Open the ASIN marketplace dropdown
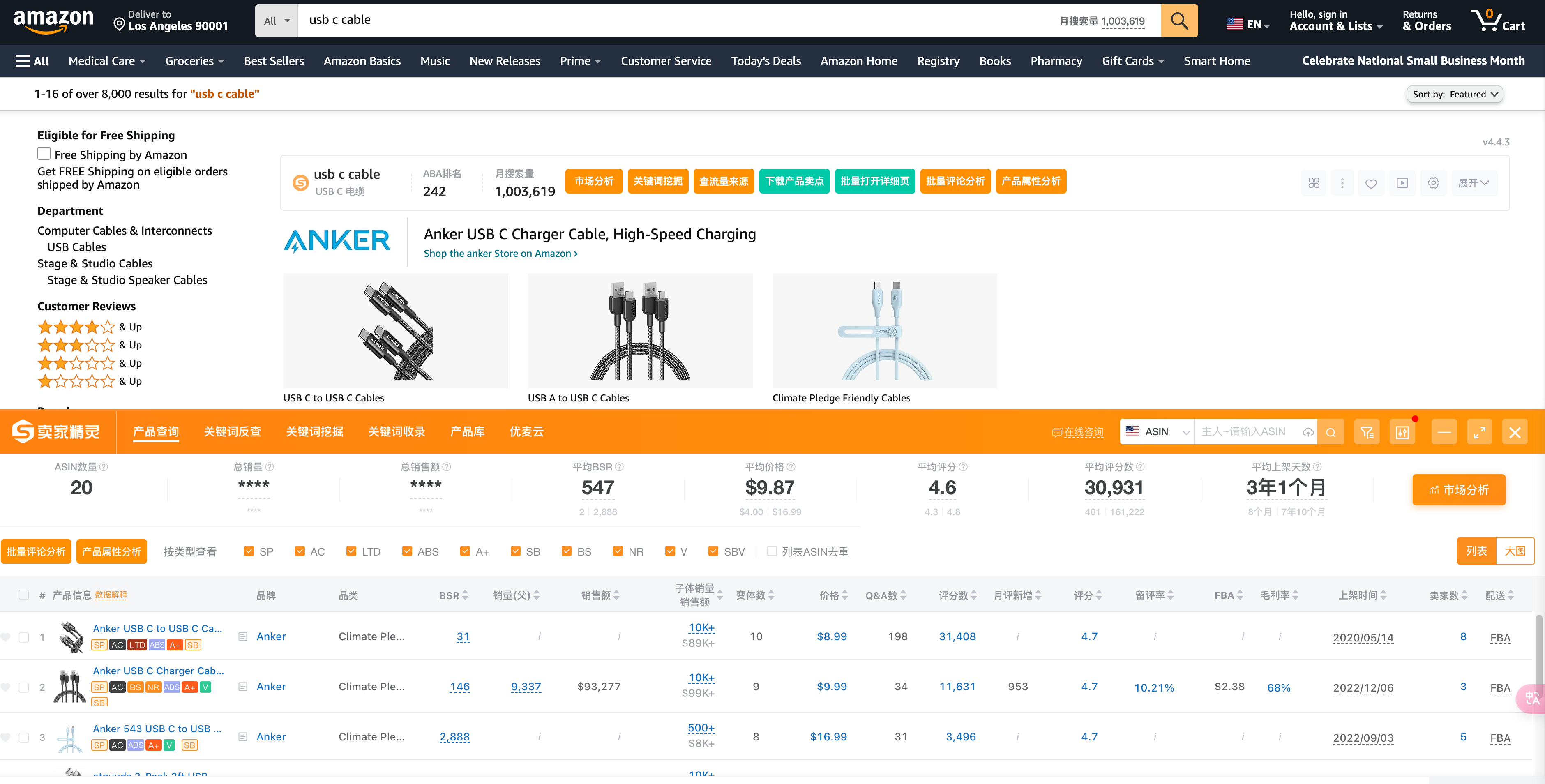Viewport: 1545px width, 784px height. tap(1158, 432)
